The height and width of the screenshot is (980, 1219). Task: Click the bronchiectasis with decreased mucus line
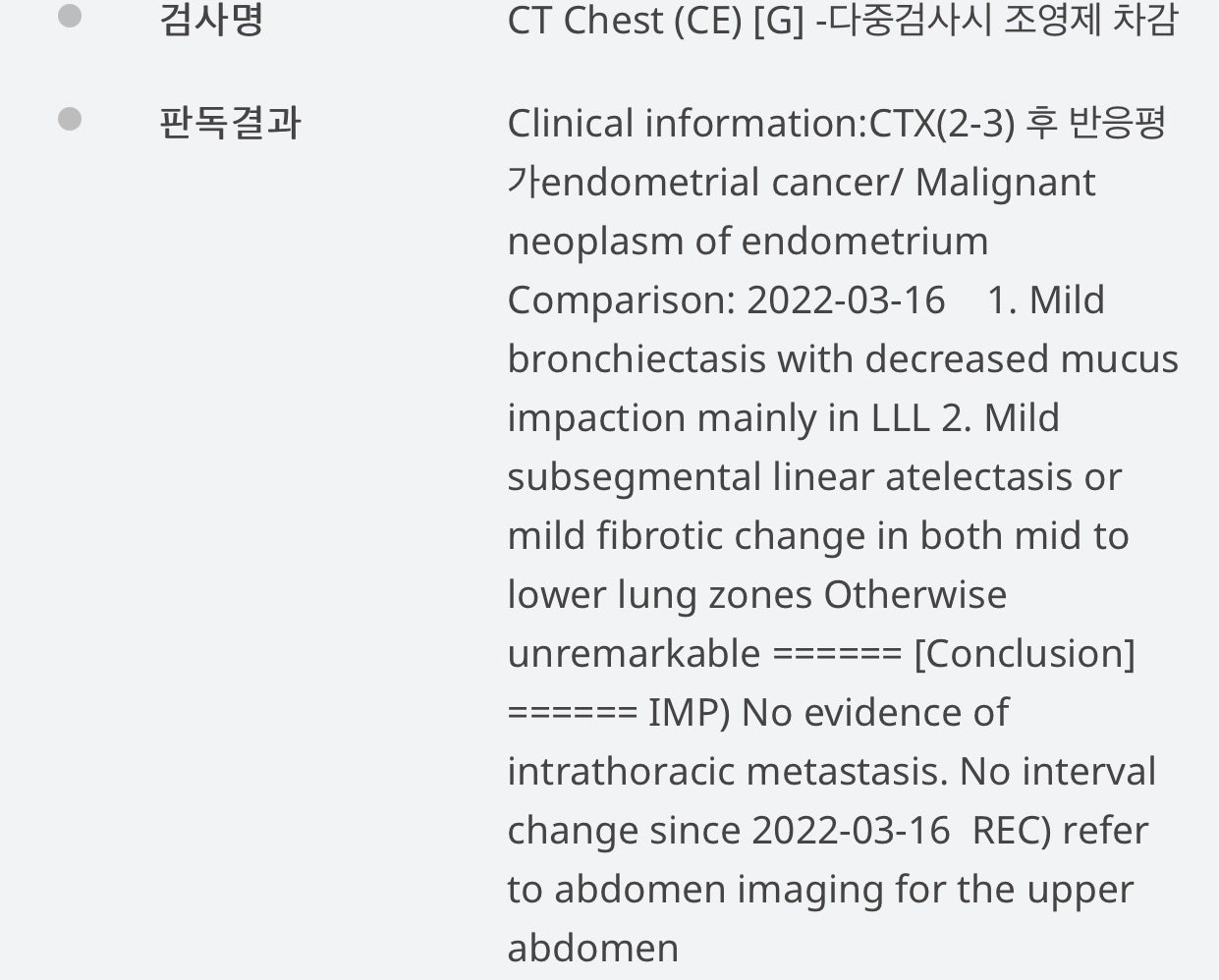click(x=843, y=359)
